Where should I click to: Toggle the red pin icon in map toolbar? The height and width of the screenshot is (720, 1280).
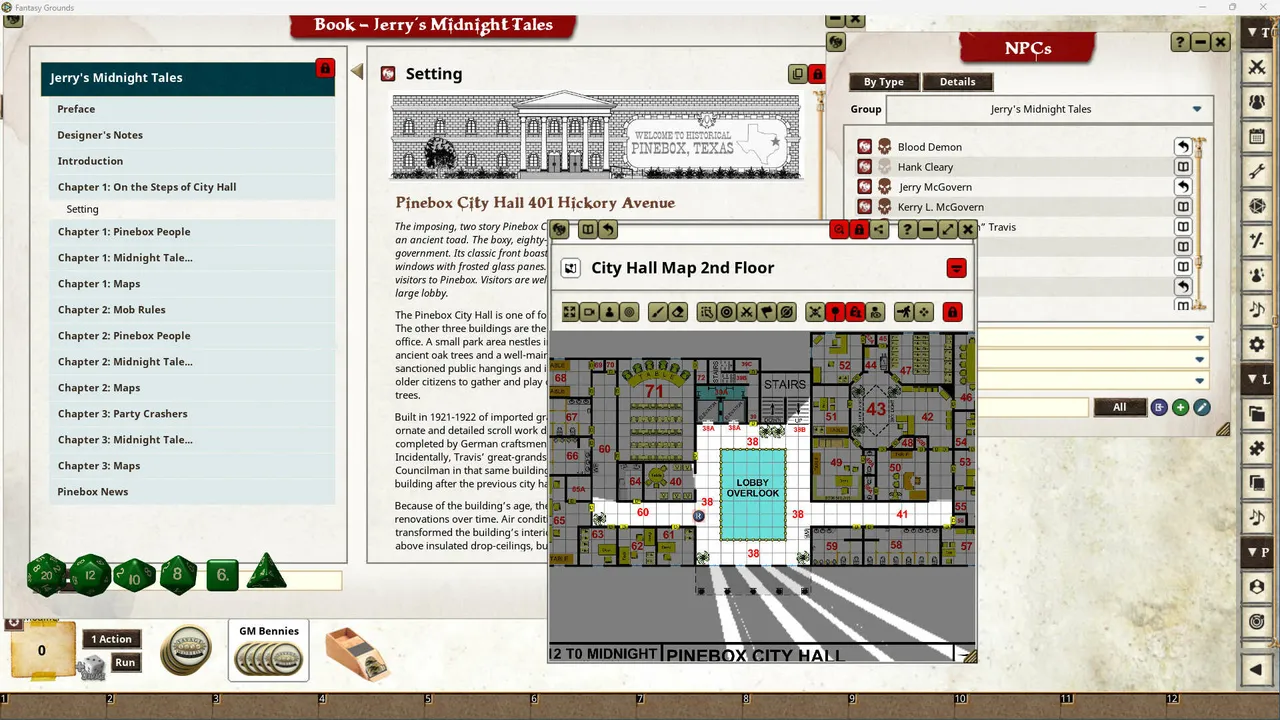835,312
